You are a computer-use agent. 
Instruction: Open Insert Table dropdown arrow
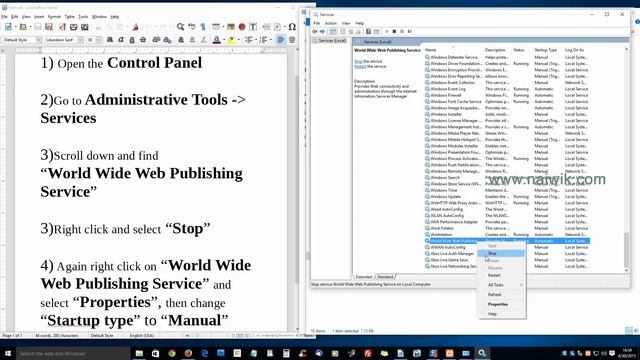(222, 27)
